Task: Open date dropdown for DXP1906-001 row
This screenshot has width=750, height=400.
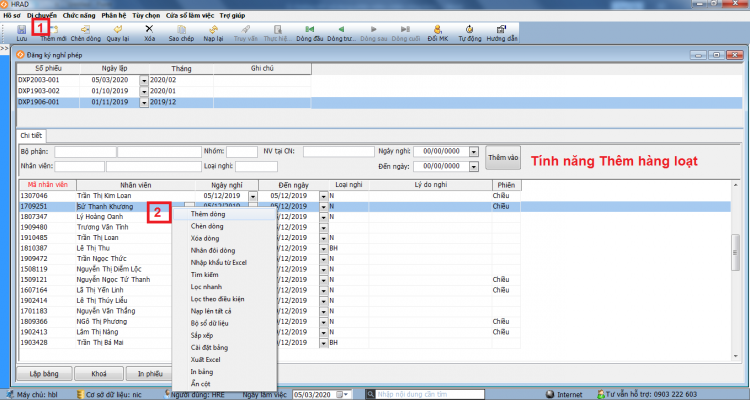Action: (143, 102)
